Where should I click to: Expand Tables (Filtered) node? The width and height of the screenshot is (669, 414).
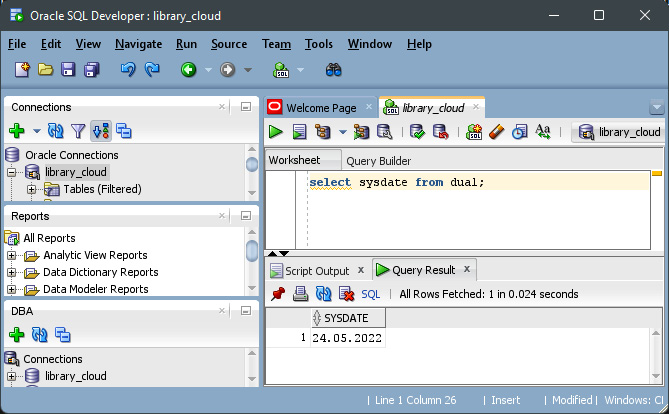(x=32, y=189)
